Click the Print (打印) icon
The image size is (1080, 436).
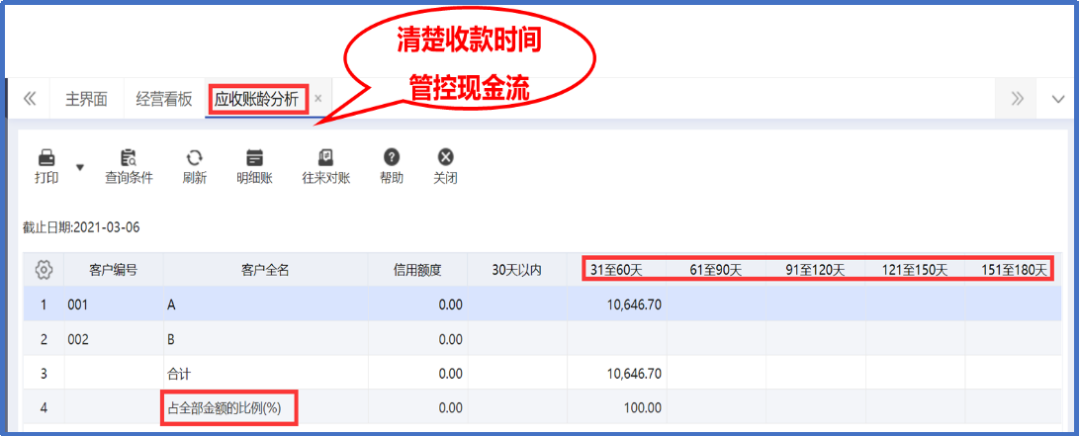[x=46, y=158]
